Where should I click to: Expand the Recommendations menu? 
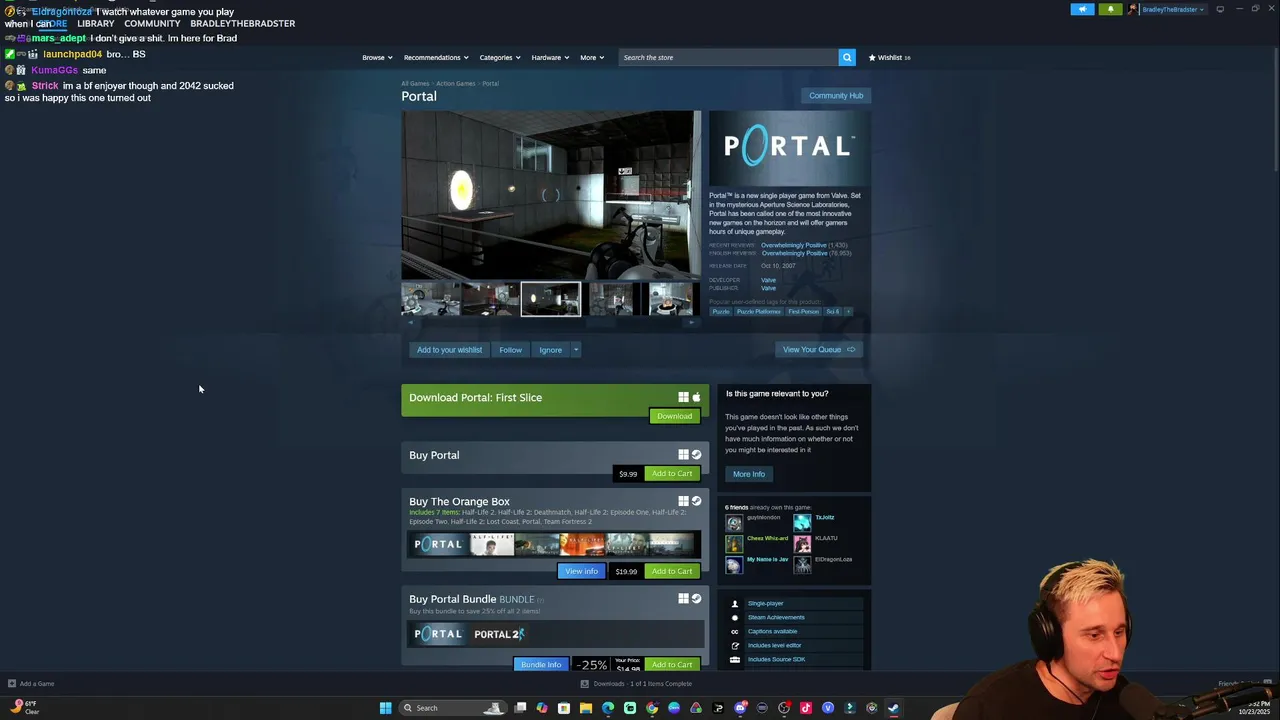point(436,57)
